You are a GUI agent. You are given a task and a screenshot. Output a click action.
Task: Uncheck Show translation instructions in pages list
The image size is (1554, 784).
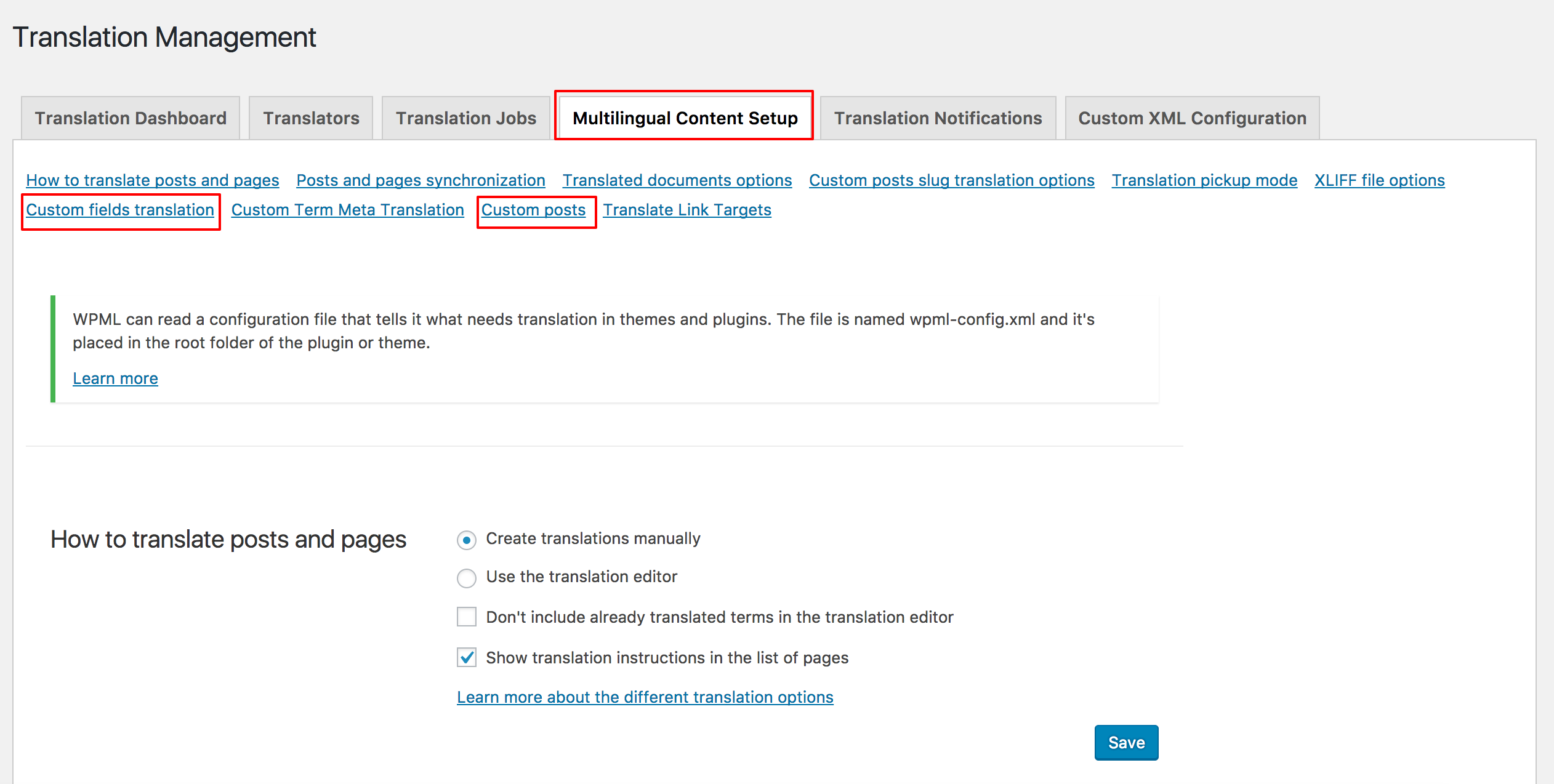pos(467,657)
